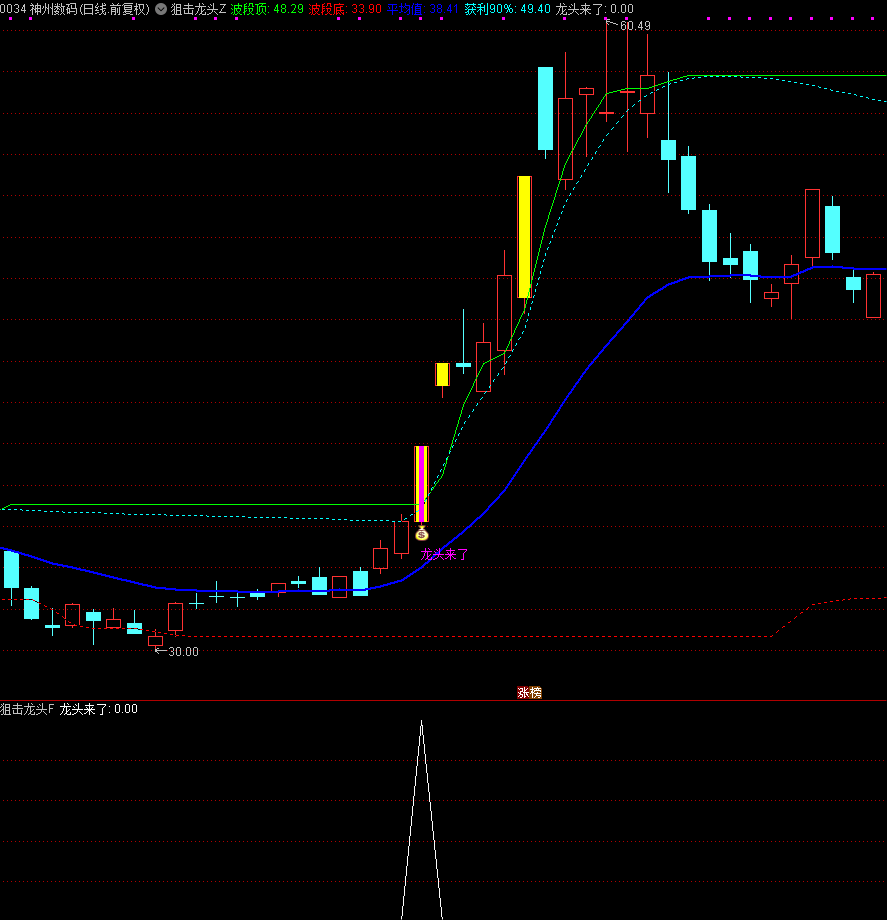887x920 pixels.
Task: Click 龙头来了 value in top header
Action: 594,9
